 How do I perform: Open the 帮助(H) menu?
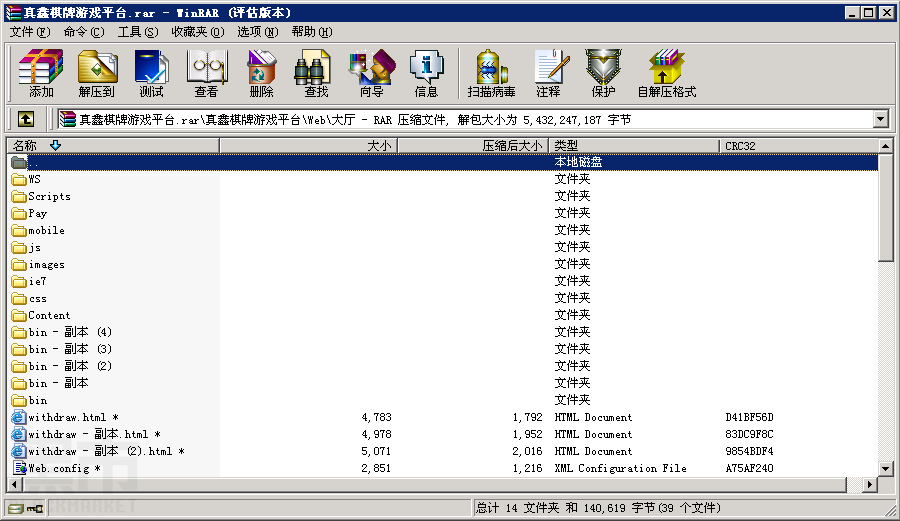(312, 32)
